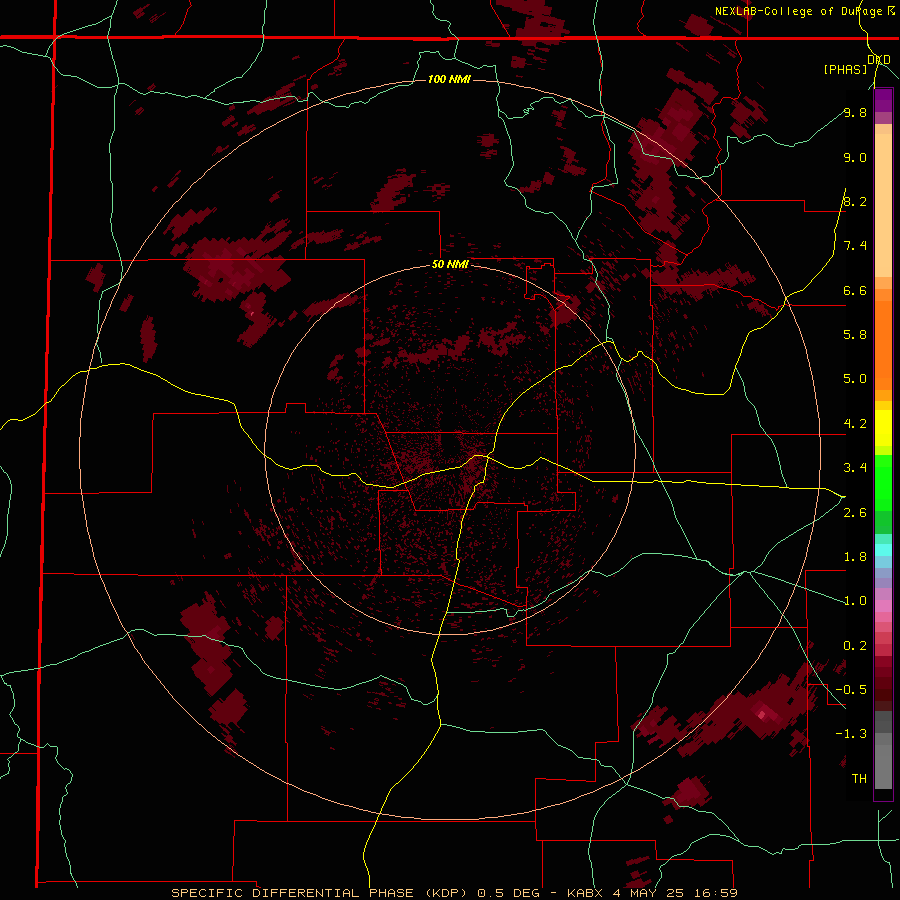The height and width of the screenshot is (900, 900).
Task: Click the 5.8 value on color scale
Action: [855, 335]
